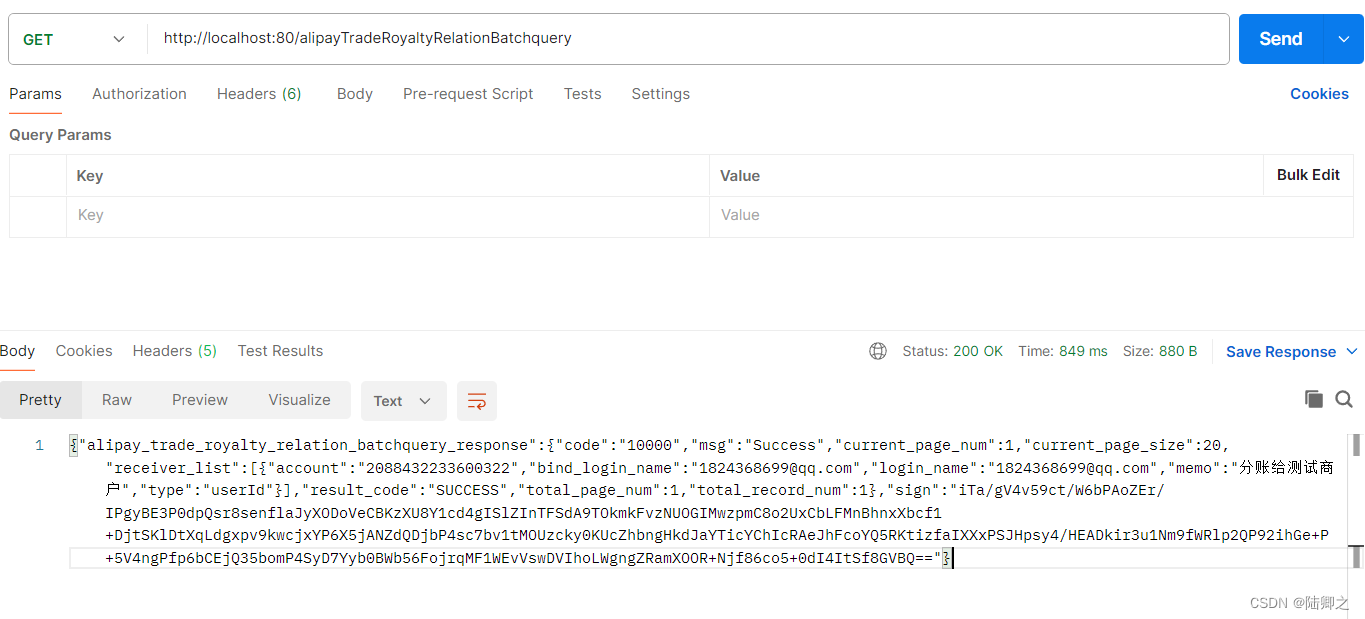Image resolution: width=1365 pixels, height=619 pixels.
Task: Open the Authorization tab
Action: pos(139,94)
